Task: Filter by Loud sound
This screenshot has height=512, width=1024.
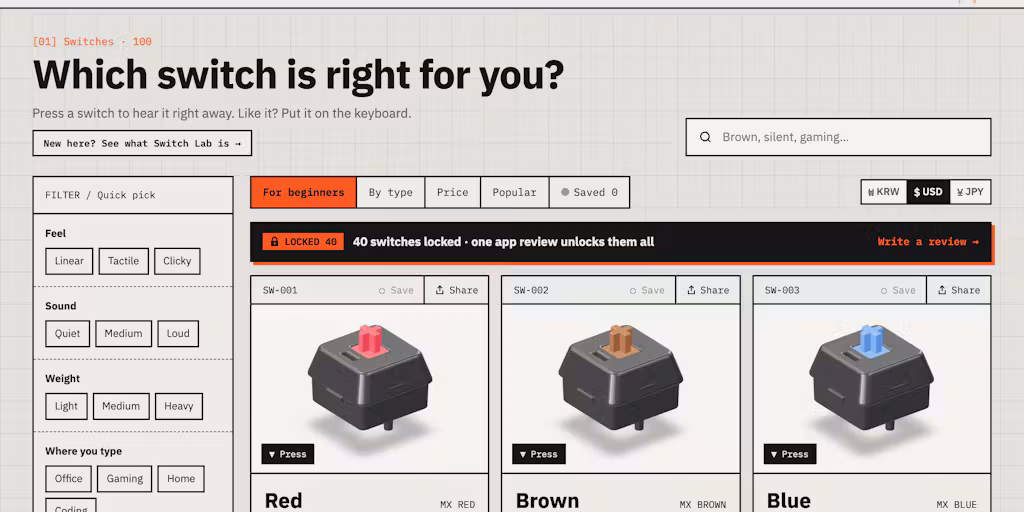Action: click(178, 334)
